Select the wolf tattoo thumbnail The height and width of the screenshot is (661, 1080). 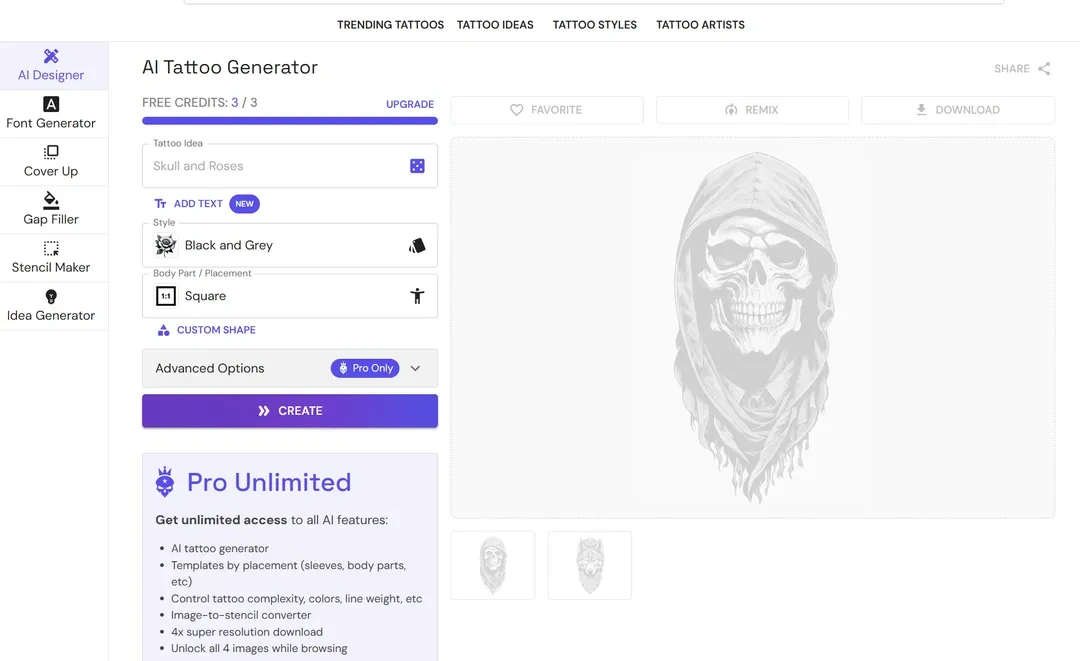pyautogui.click(x=590, y=565)
